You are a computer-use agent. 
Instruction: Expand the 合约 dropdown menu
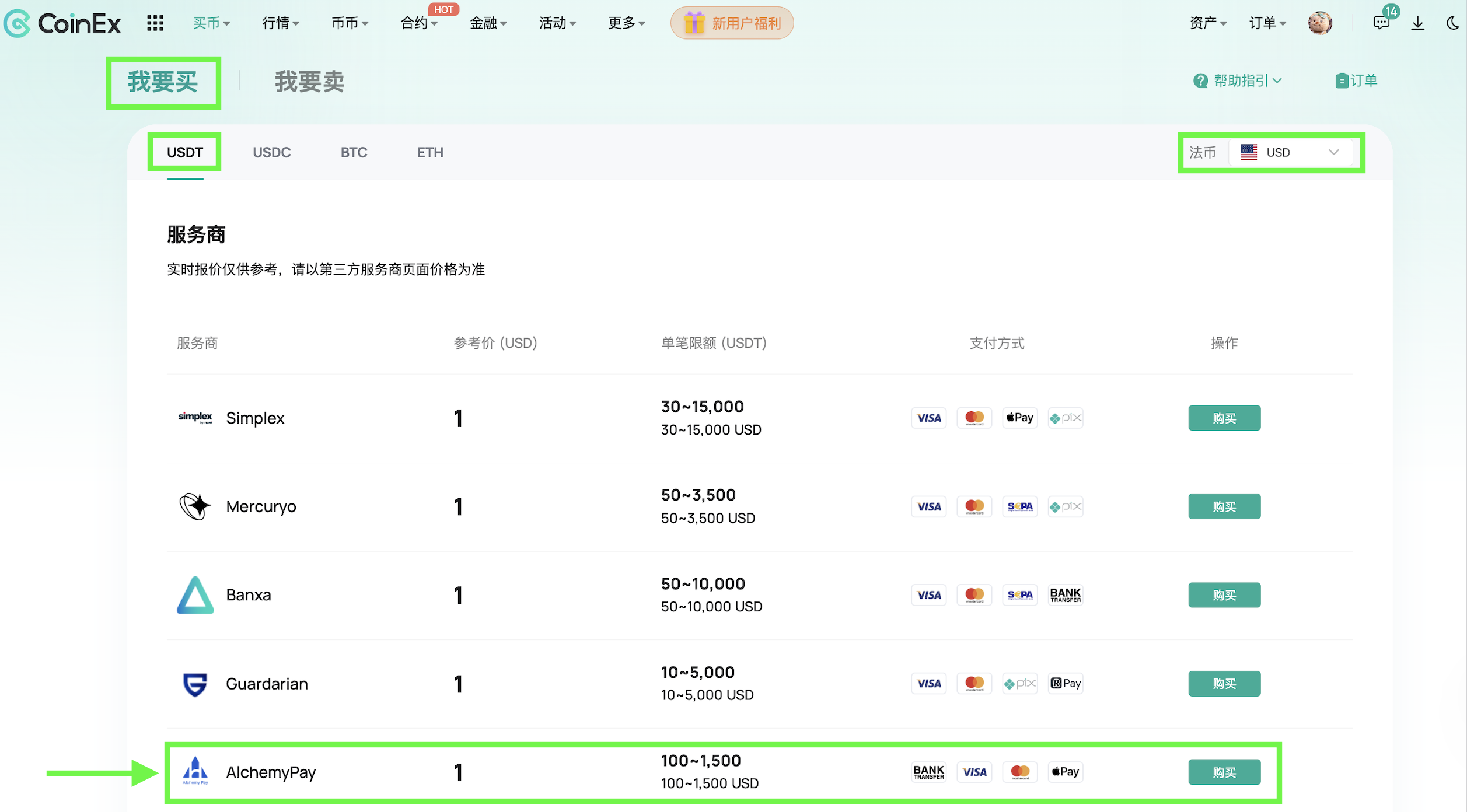[x=418, y=23]
